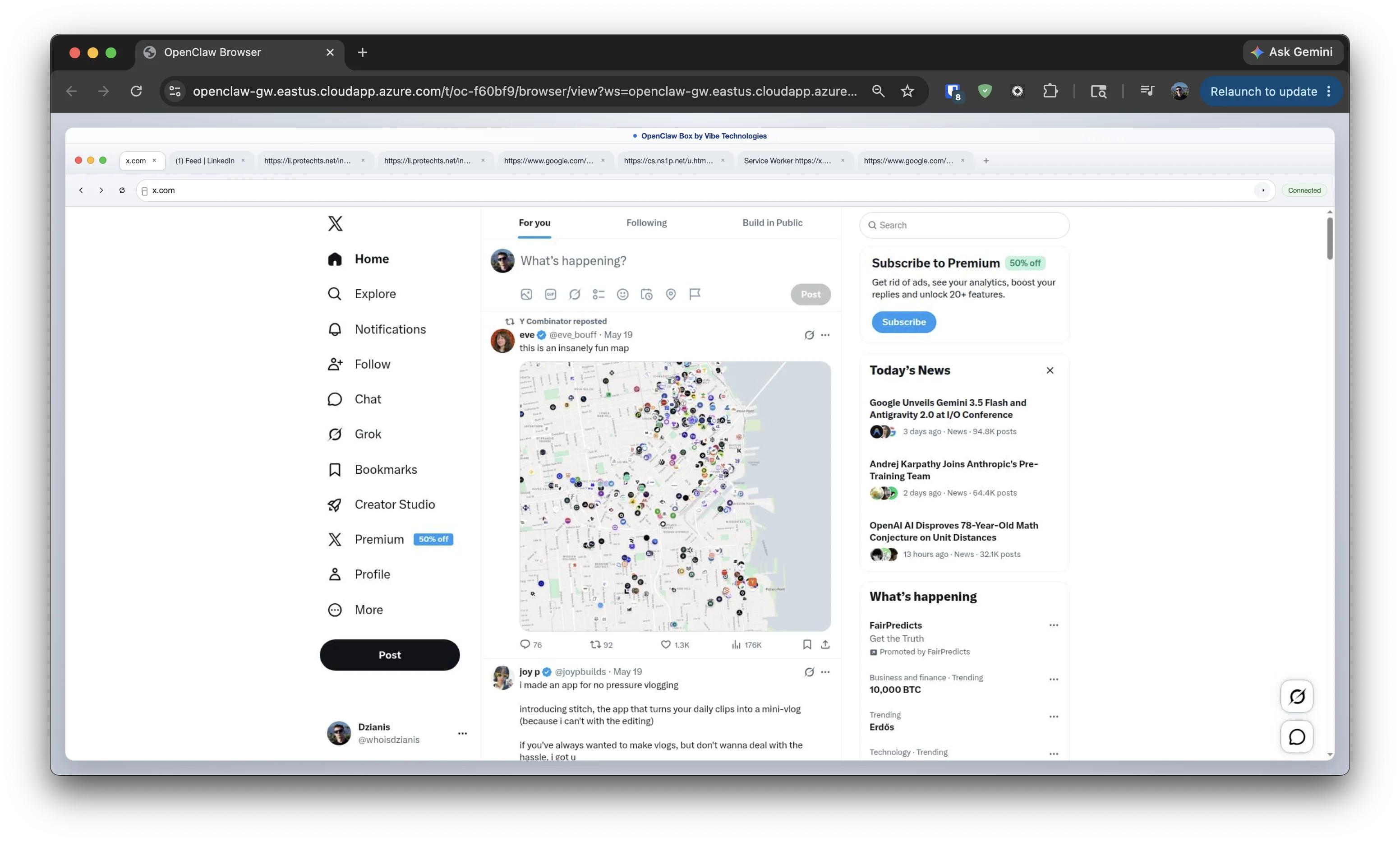1400x842 pixels.
Task: Bookmark eve's post
Action: 807,644
